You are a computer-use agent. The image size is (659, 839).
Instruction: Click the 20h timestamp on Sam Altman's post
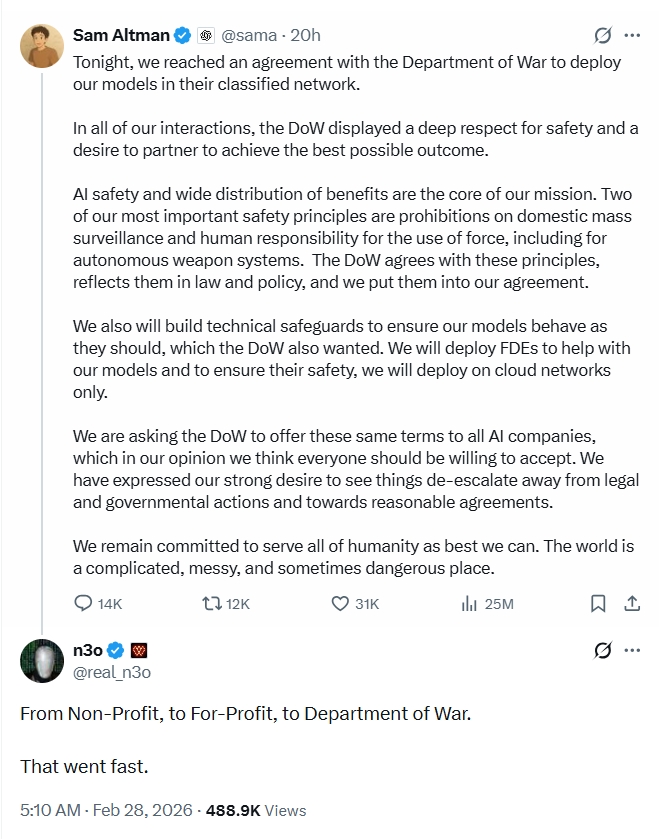[304, 36]
